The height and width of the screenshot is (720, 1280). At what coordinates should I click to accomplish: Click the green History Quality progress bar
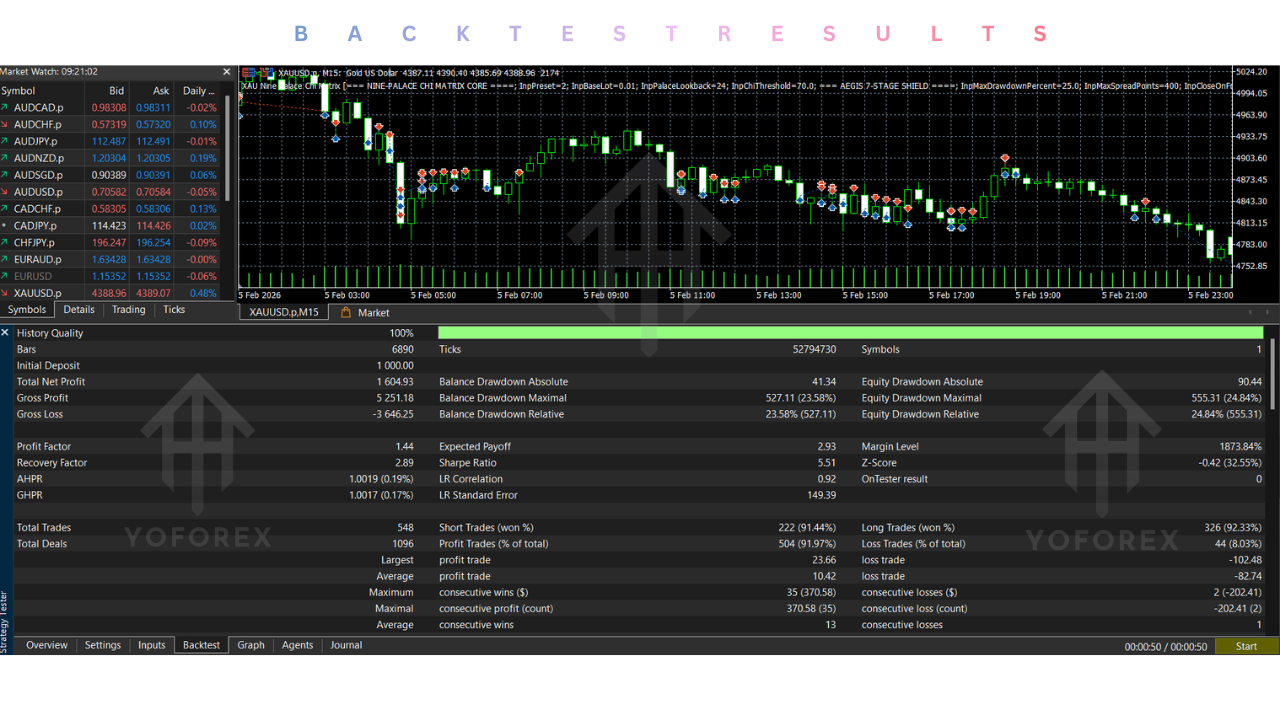[x=850, y=333]
